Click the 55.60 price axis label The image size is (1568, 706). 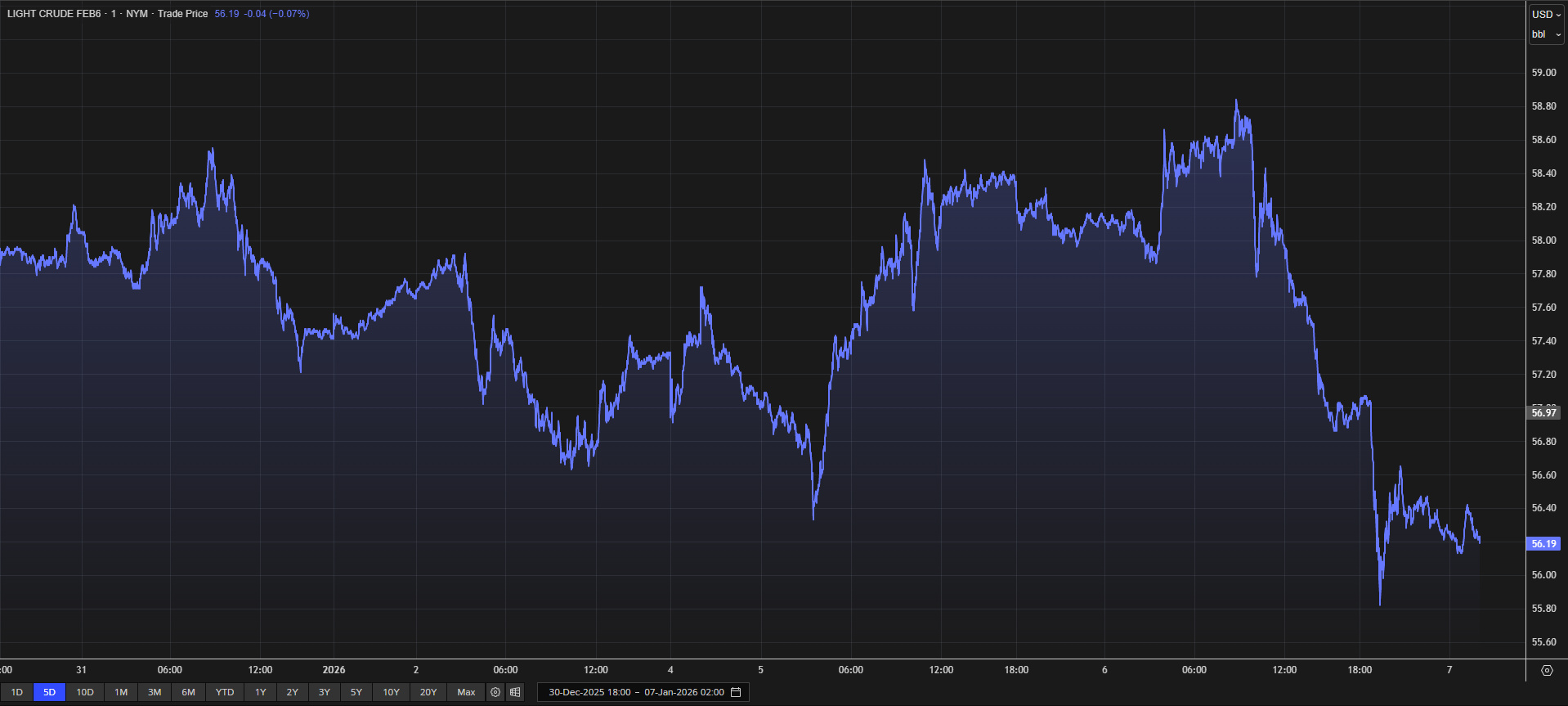[x=1543, y=642]
